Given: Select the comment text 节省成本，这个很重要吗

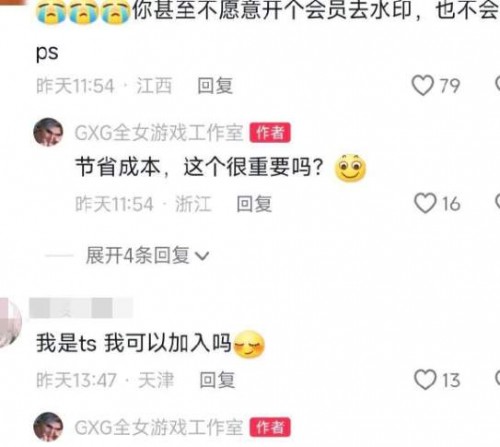Looking at the screenshot, I should click(x=199, y=167).
